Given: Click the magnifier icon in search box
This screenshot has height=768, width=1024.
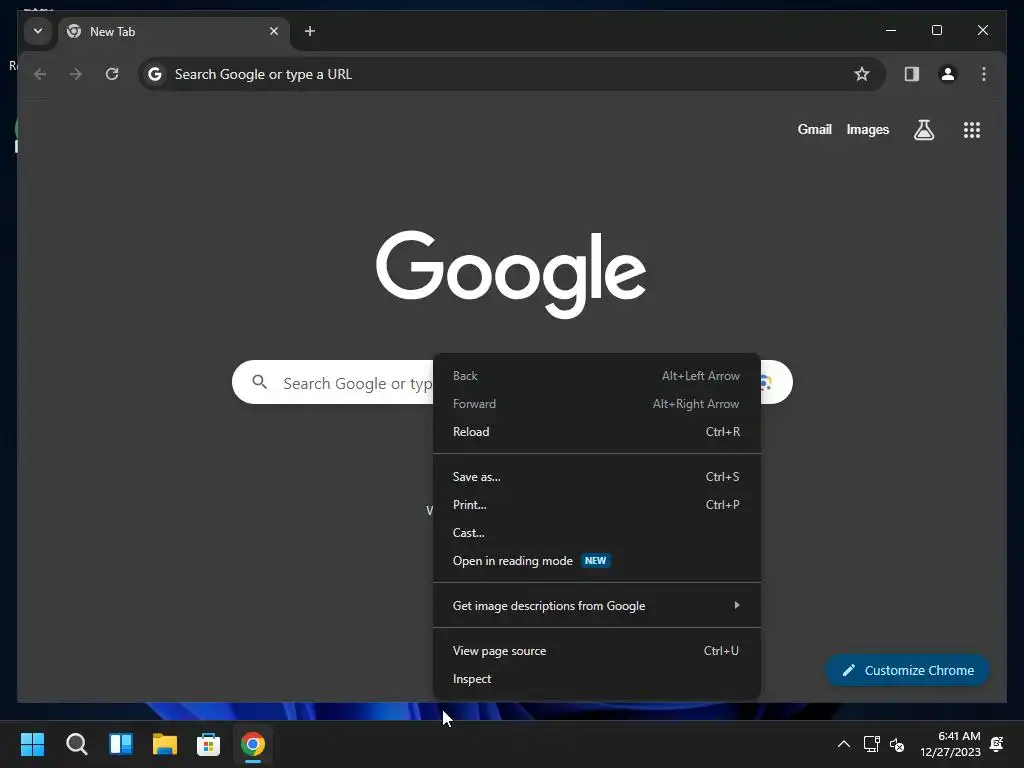Looking at the screenshot, I should click(259, 382).
